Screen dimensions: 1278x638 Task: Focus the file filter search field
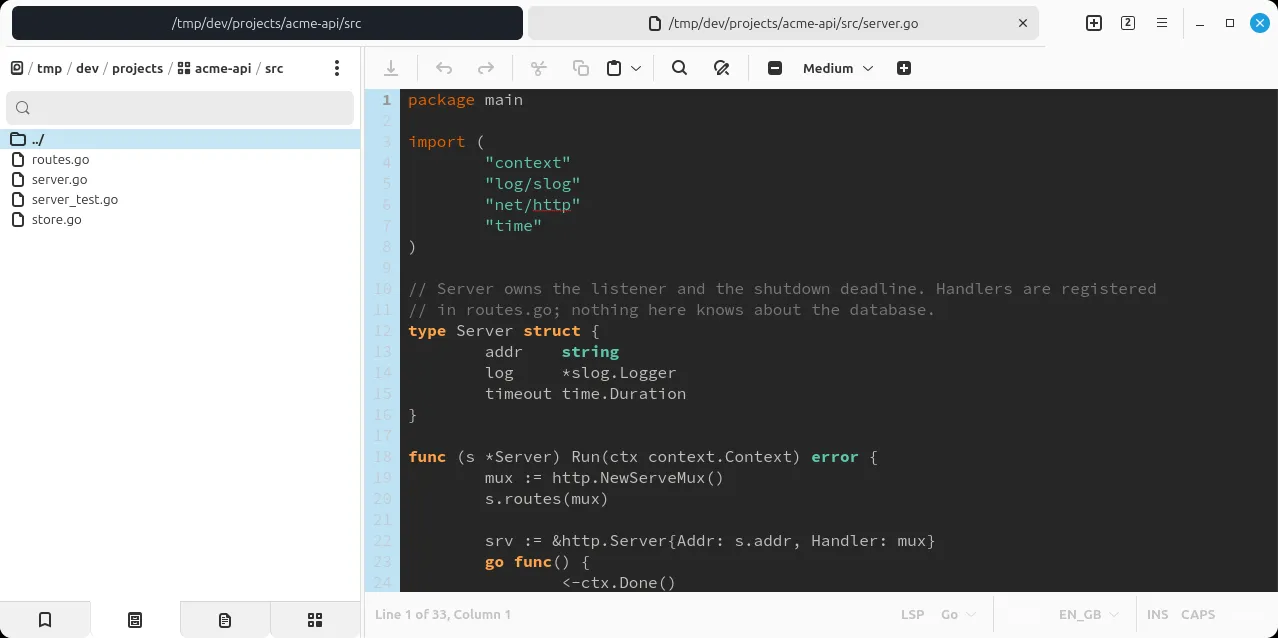pyautogui.click(x=180, y=108)
